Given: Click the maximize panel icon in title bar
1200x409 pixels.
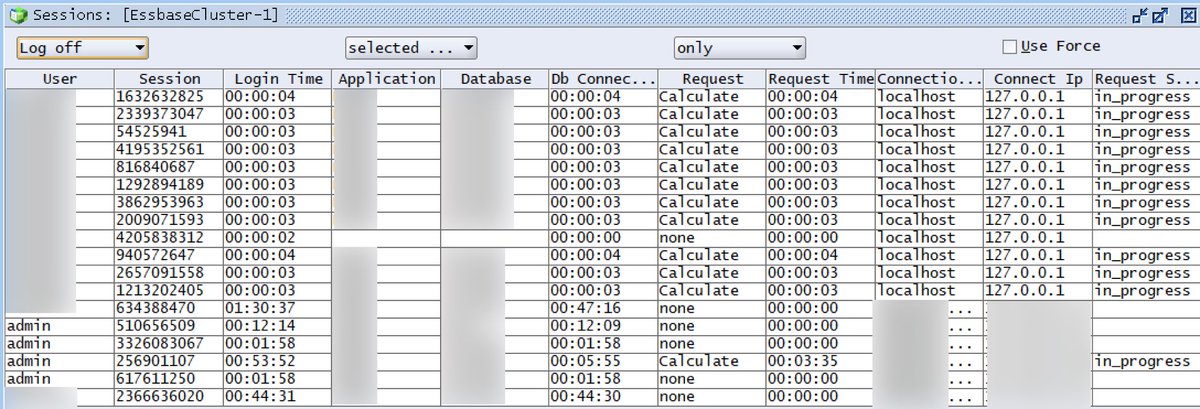Looking at the screenshot, I should (x=1160, y=15).
